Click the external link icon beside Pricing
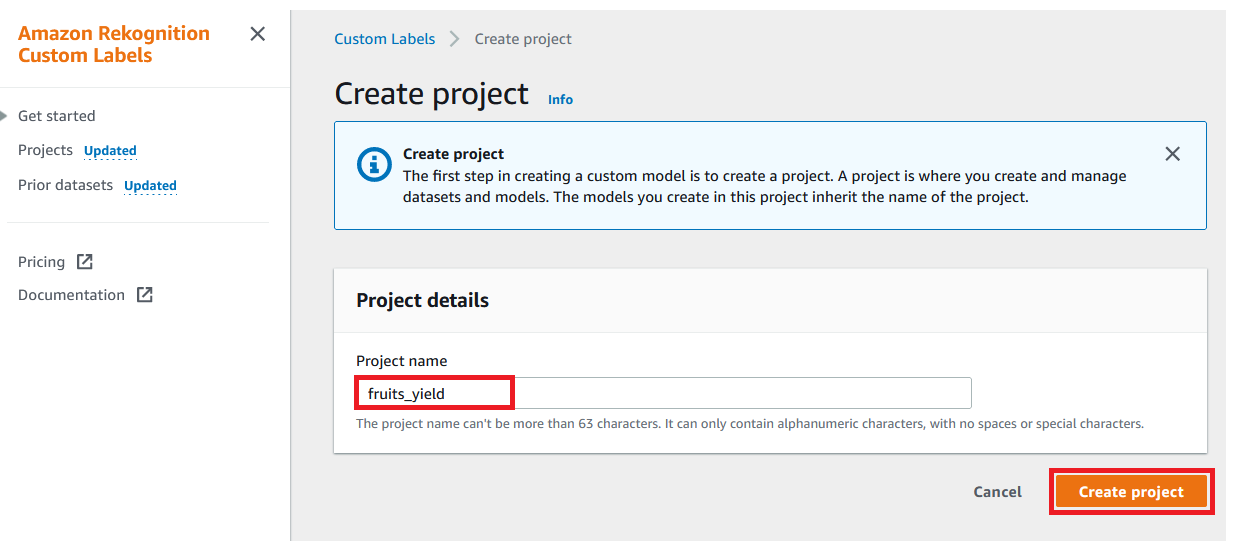This screenshot has height=546, width=1236. pyautogui.click(x=85, y=261)
